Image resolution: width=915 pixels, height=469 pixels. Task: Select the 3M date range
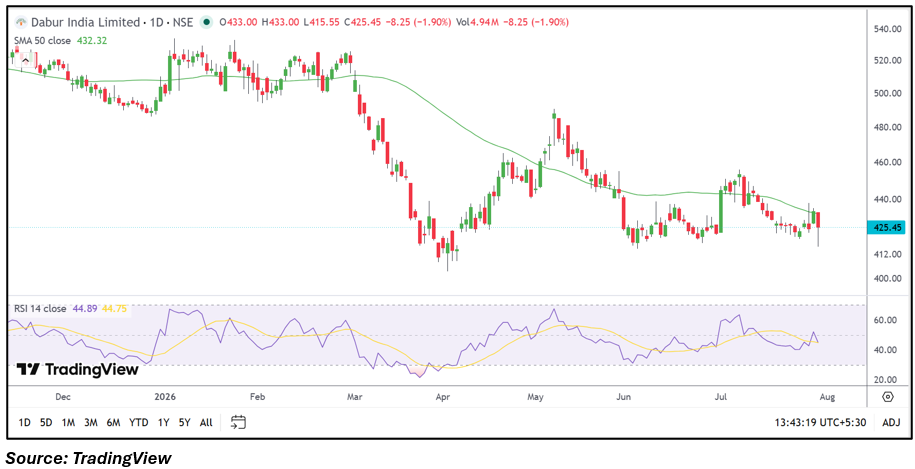coord(90,422)
